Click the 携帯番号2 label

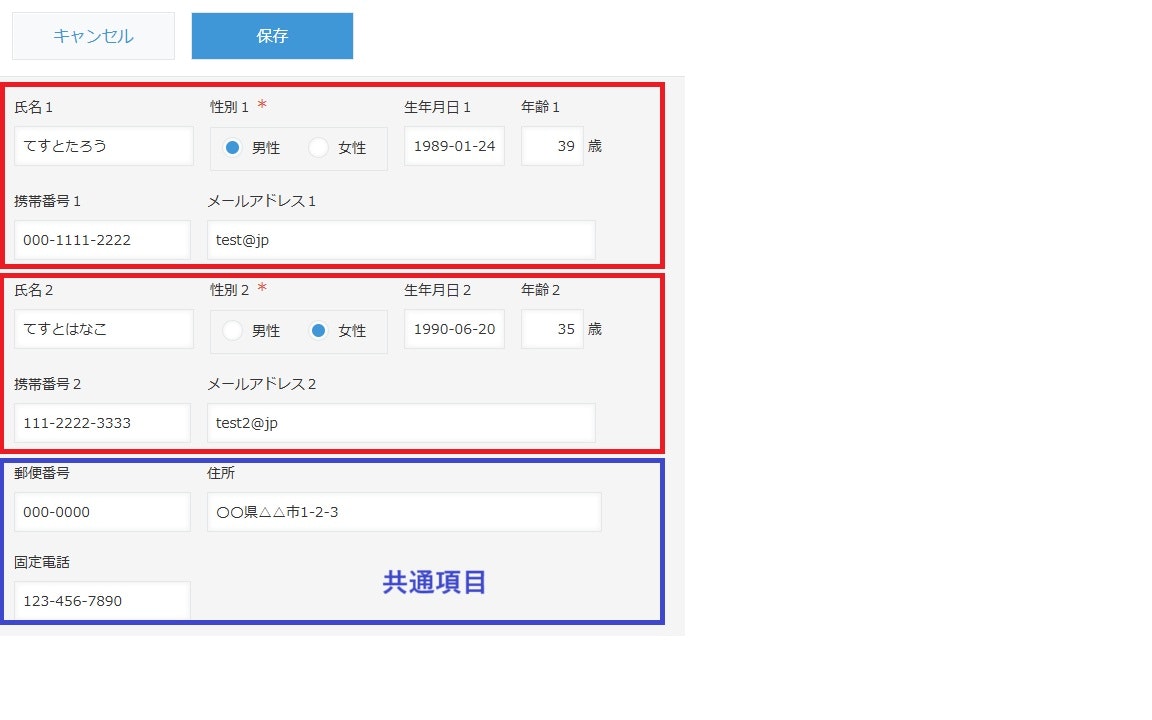pyautogui.click(x=48, y=384)
